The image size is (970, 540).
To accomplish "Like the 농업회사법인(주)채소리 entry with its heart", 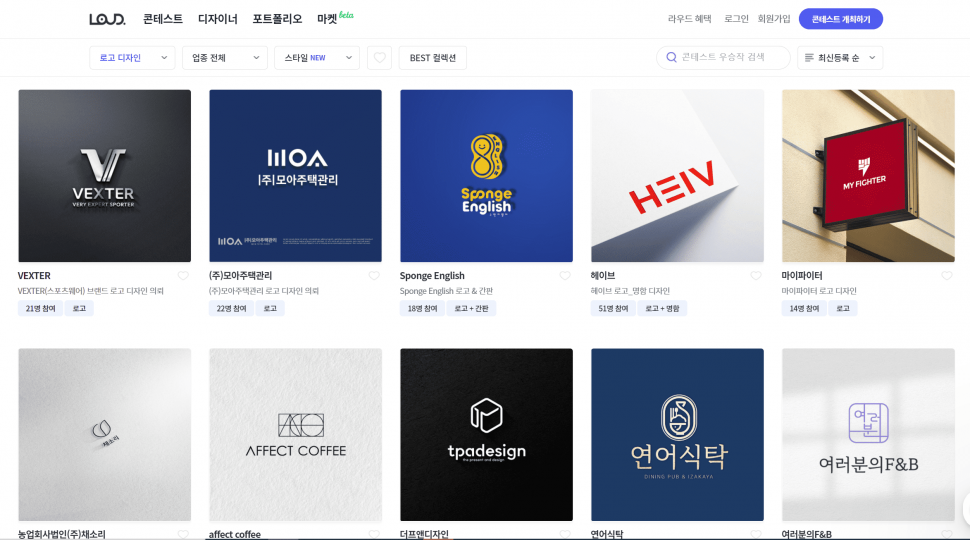I will click(183, 534).
